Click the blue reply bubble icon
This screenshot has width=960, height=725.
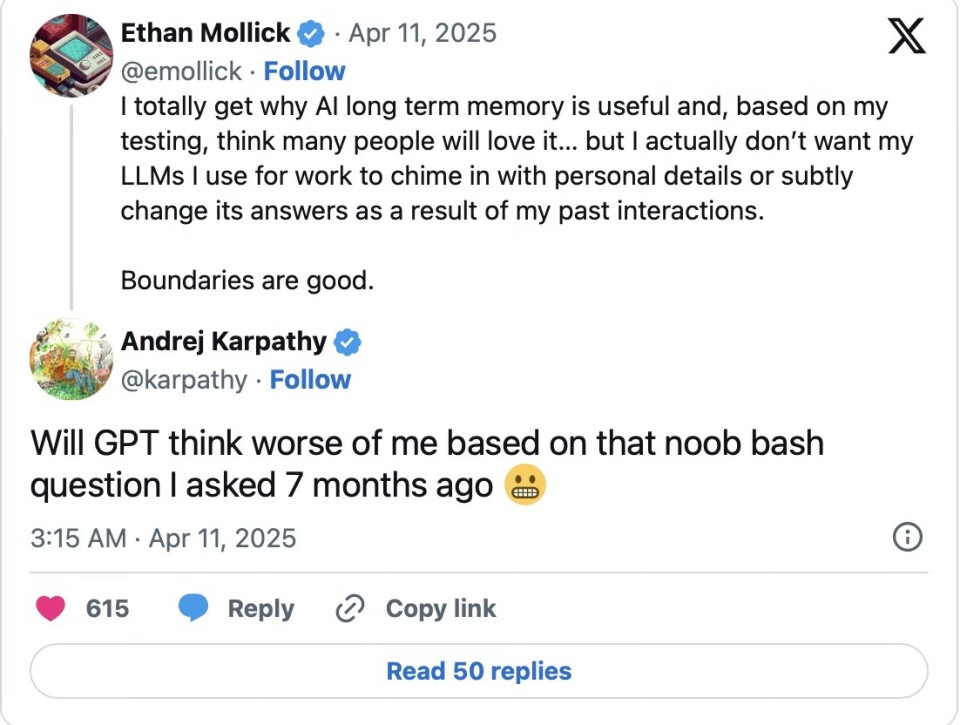193,608
